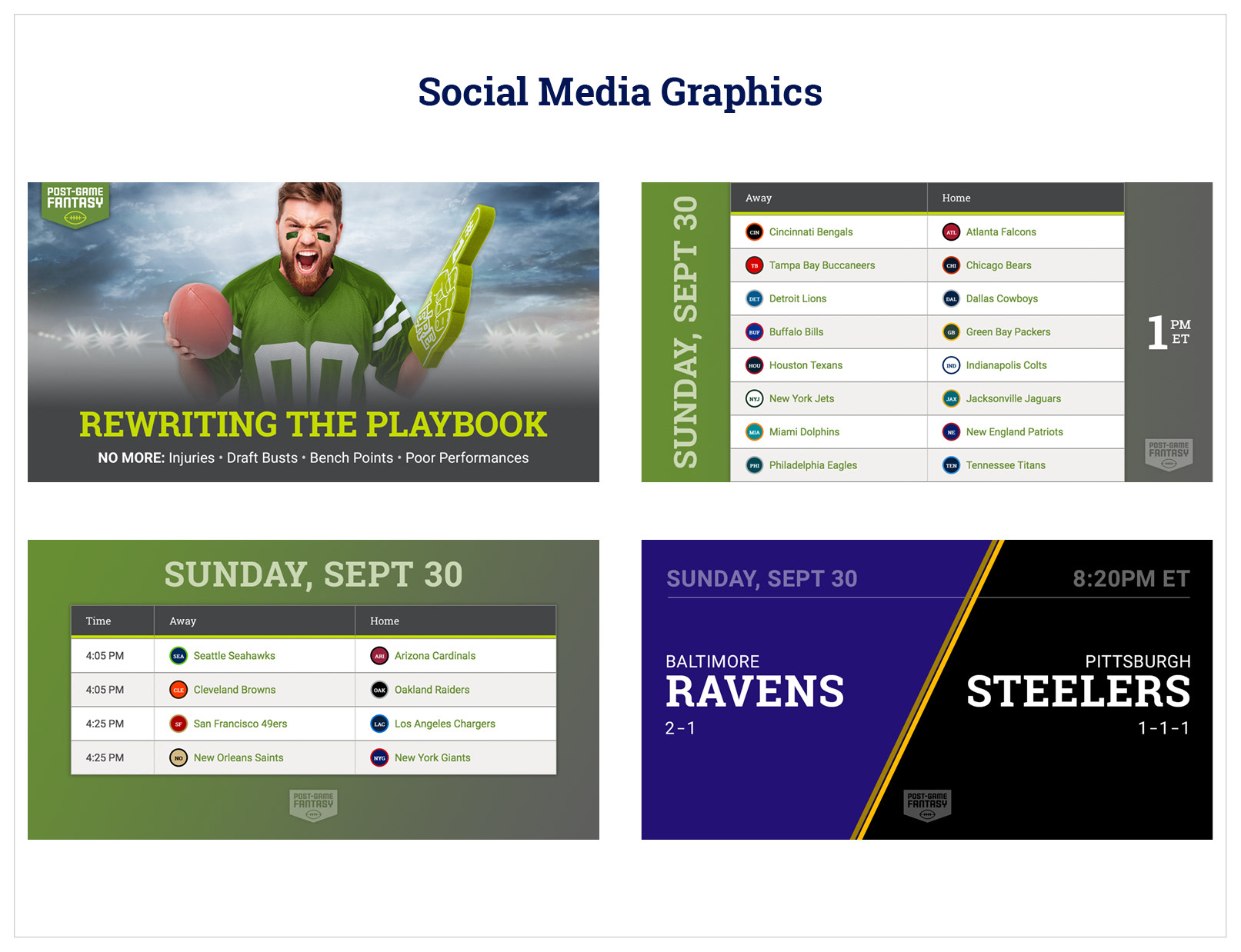The height and width of the screenshot is (952, 1241).
Task: Click the SUNDAY, SEPT 30 title above 4:05 PM table
Action: pos(313,574)
